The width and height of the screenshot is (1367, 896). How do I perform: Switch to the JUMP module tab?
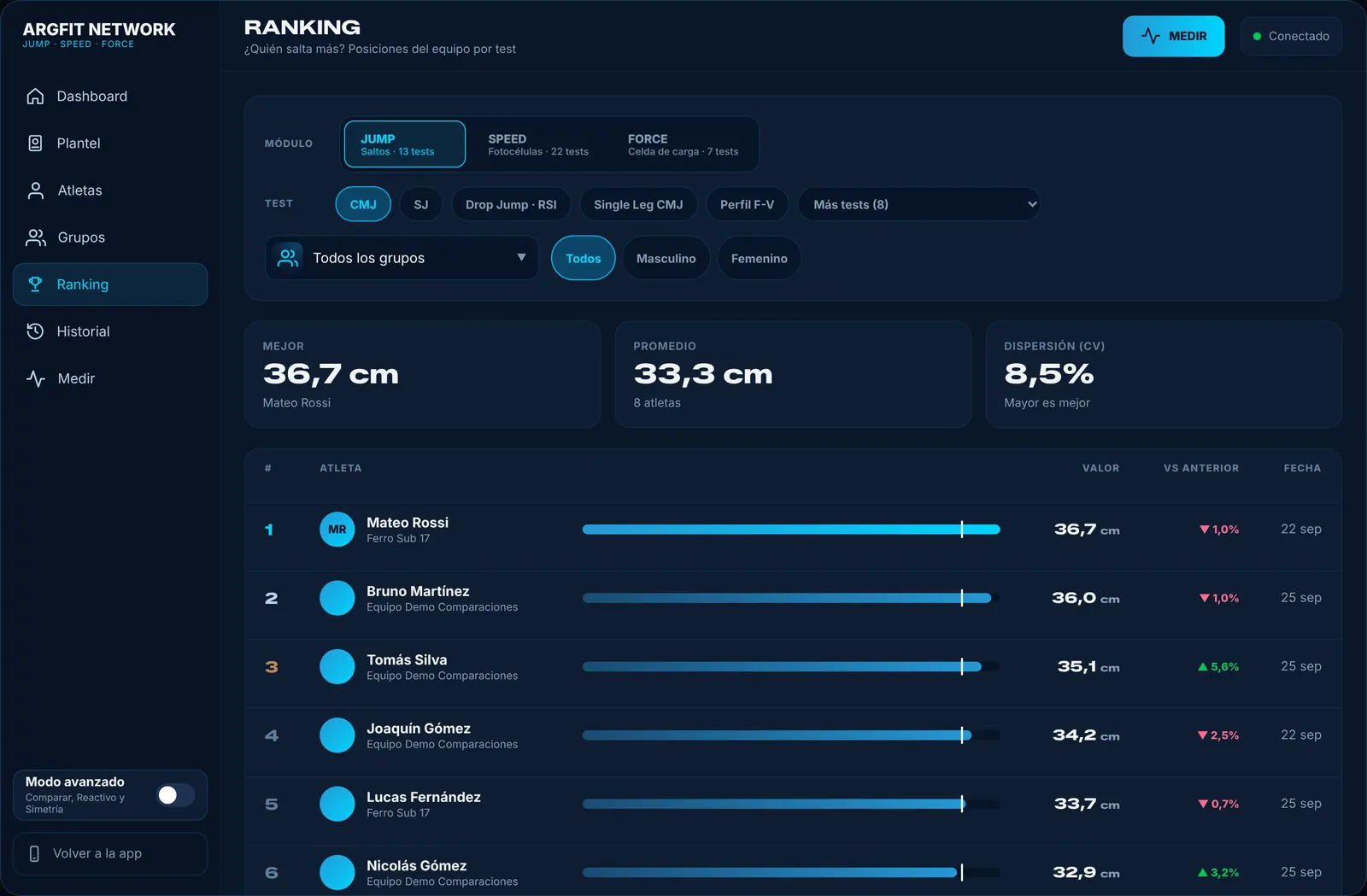[x=405, y=144]
